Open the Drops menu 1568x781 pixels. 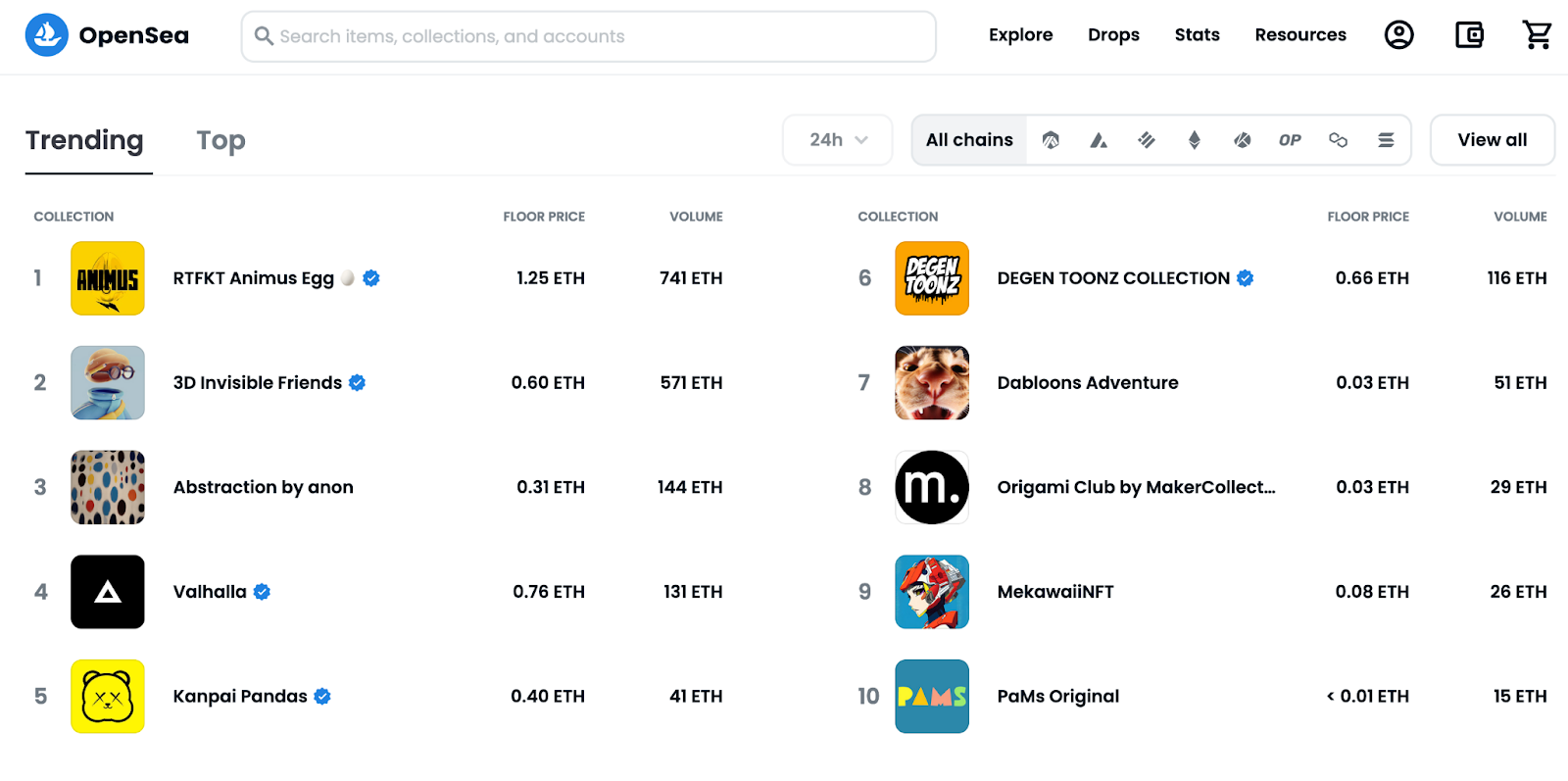(1113, 35)
